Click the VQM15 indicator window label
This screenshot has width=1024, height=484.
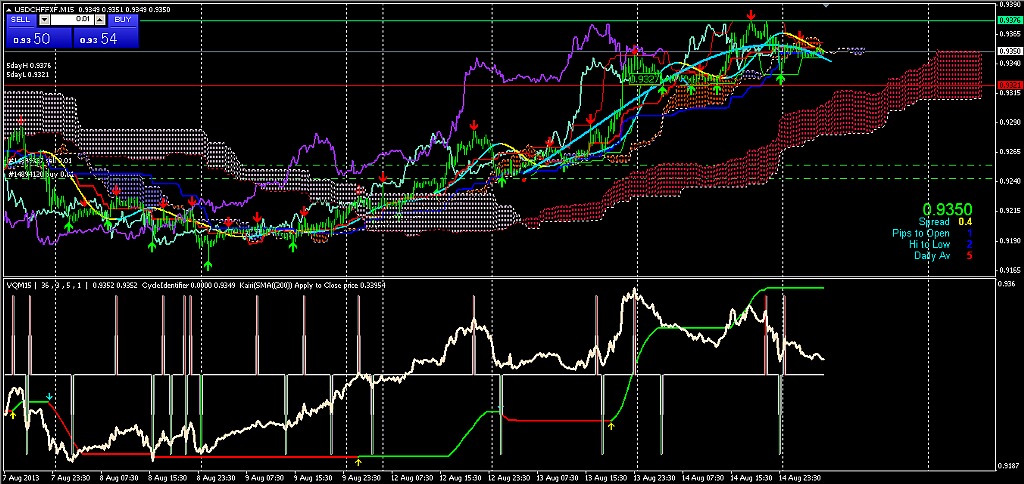coord(17,285)
